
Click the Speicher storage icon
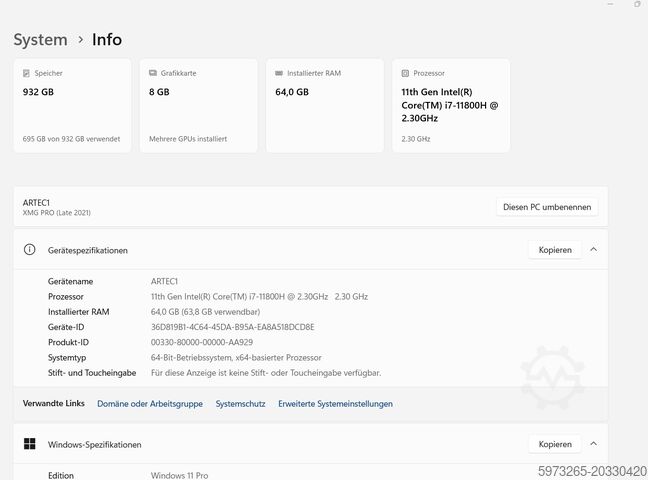[27, 73]
